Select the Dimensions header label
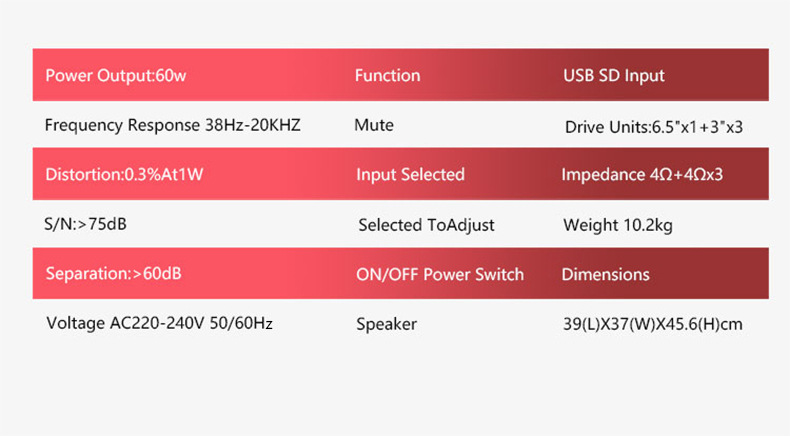Viewport: 790px width, 436px height. [605, 274]
